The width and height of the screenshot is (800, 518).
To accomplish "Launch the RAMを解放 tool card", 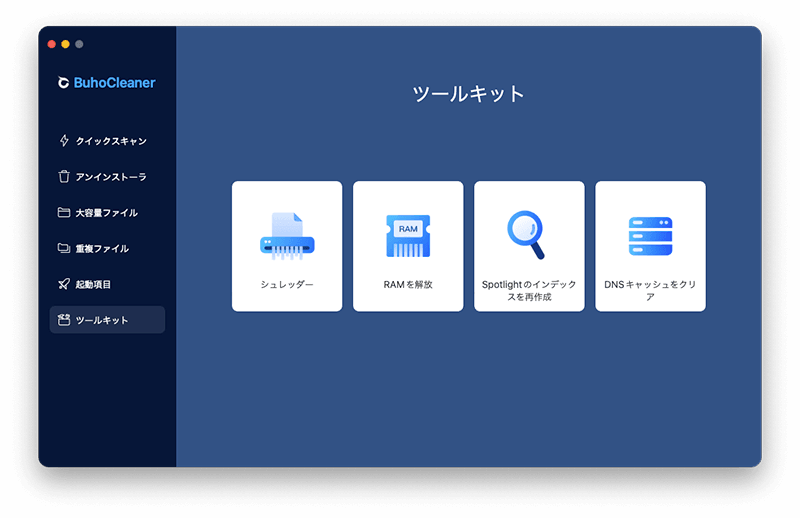I will tap(408, 246).
